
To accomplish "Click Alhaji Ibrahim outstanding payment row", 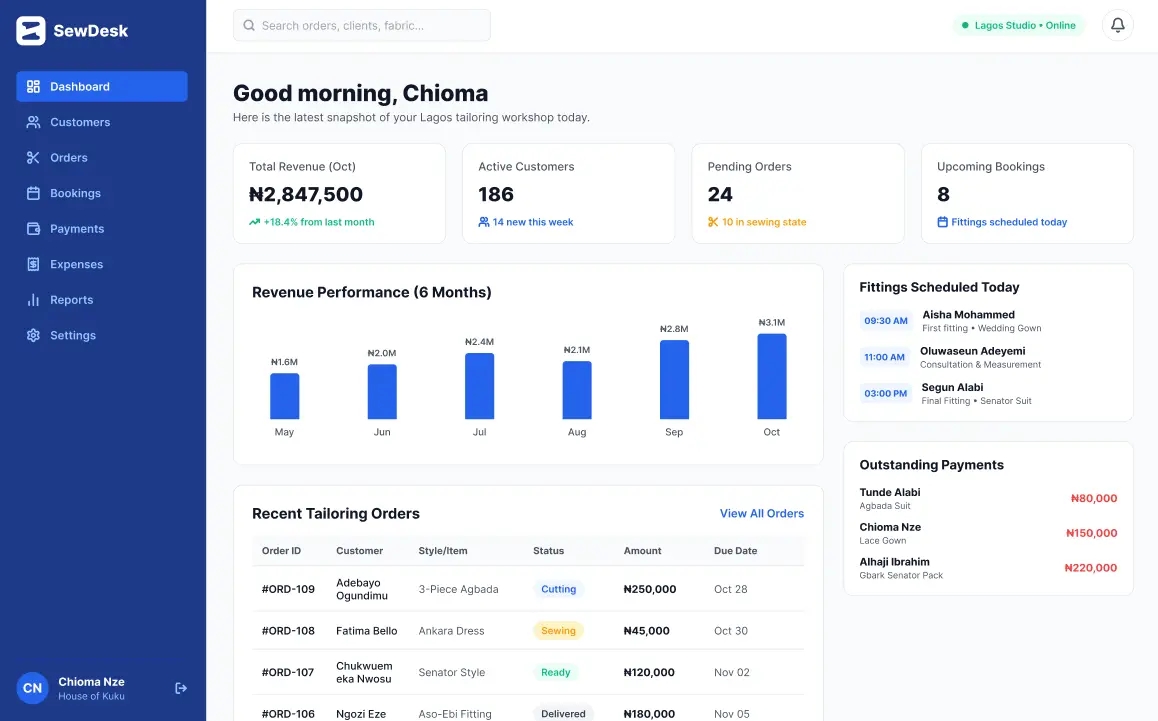I will click(988, 567).
